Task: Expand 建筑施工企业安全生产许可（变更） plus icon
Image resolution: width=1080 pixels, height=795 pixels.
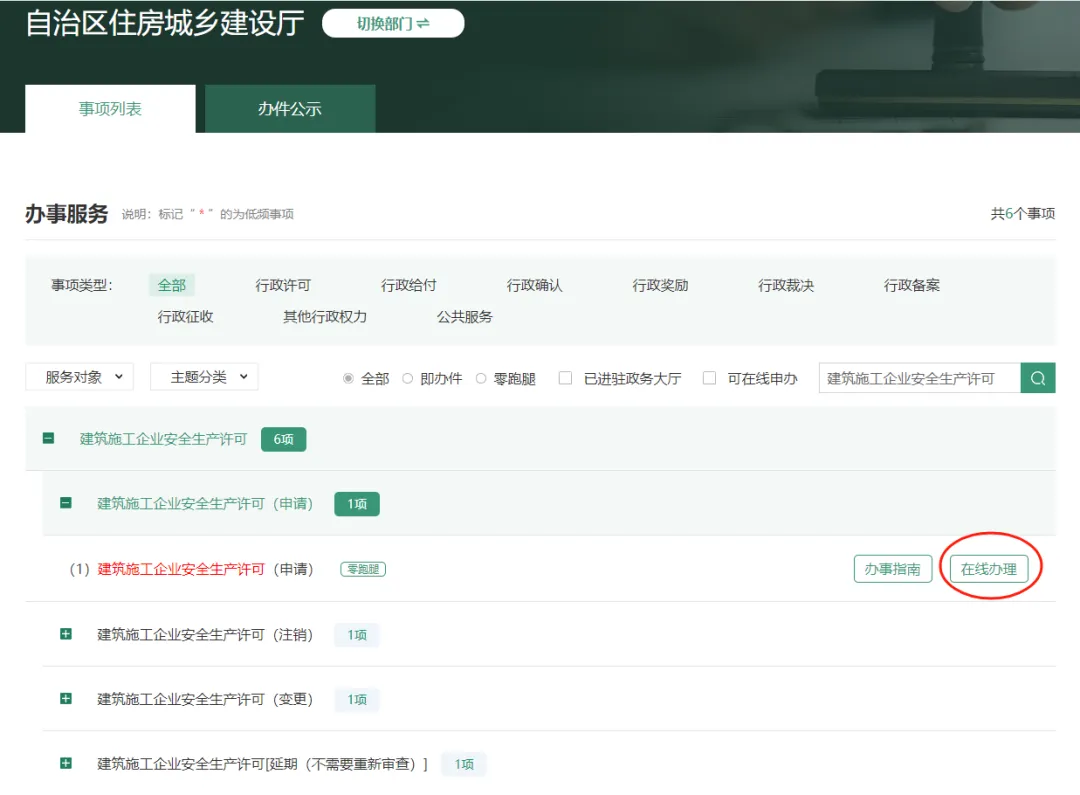Action: 66,699
